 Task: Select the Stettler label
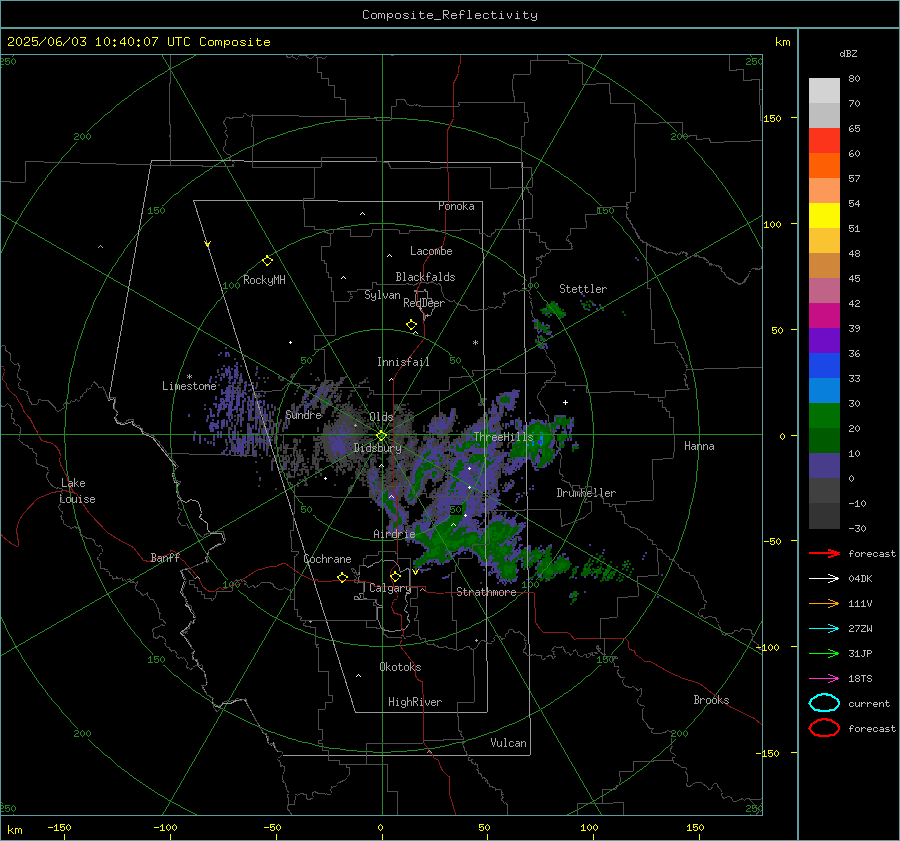(x=583, y=289)
